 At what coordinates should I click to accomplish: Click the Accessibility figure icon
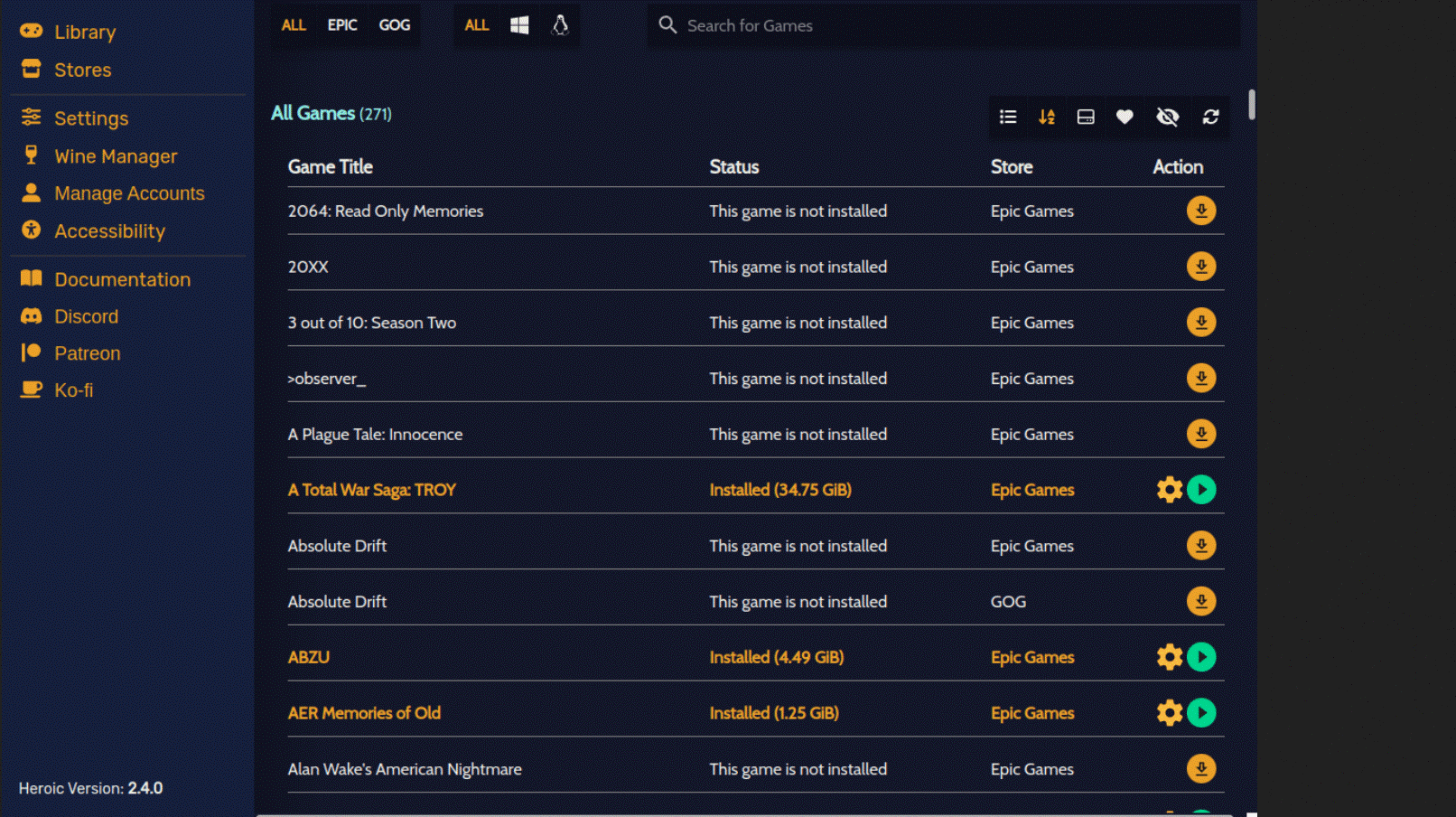point(32,230)
